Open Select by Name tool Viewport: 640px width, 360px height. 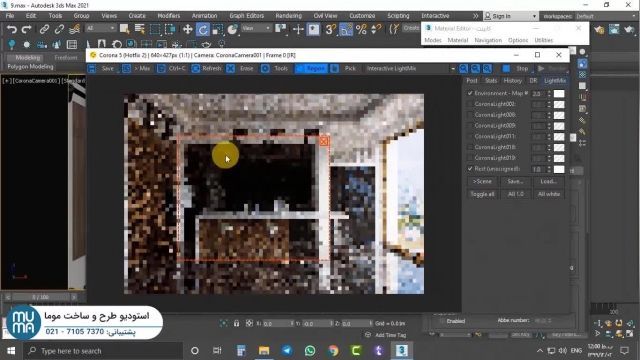click(140, 29)
